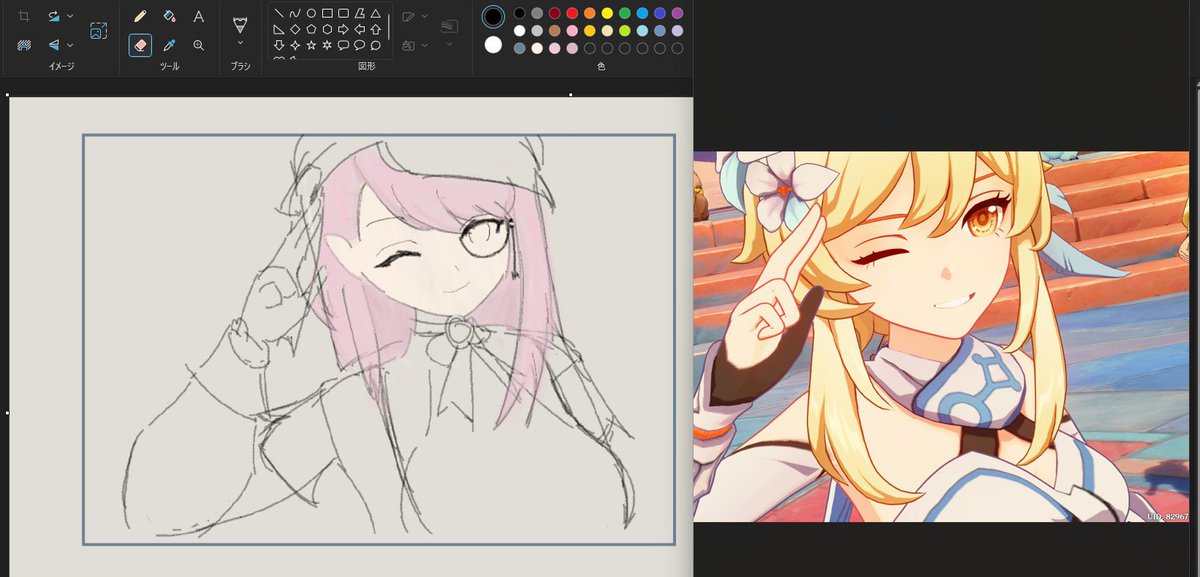Click the イメージ group label

pyautogui.click(x=61, y=67)
